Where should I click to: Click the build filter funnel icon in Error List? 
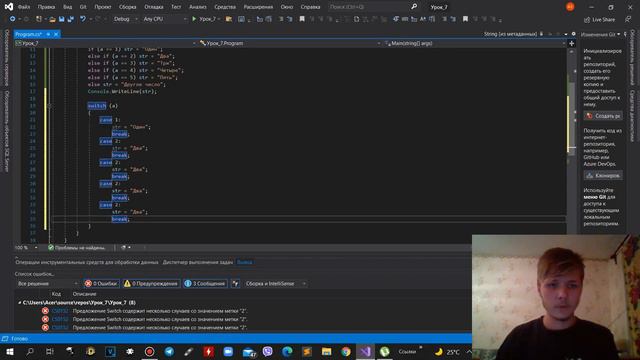tap(236, 283)
